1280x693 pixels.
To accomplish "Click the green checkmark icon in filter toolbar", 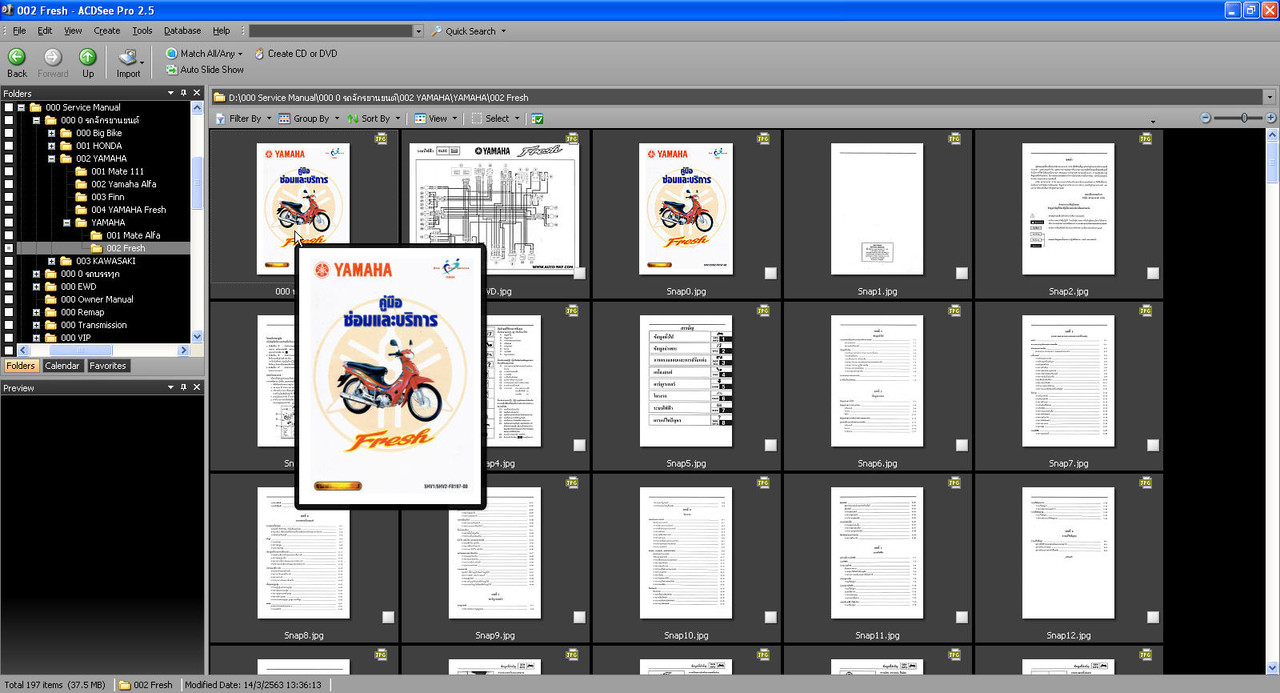I will 538,119.
